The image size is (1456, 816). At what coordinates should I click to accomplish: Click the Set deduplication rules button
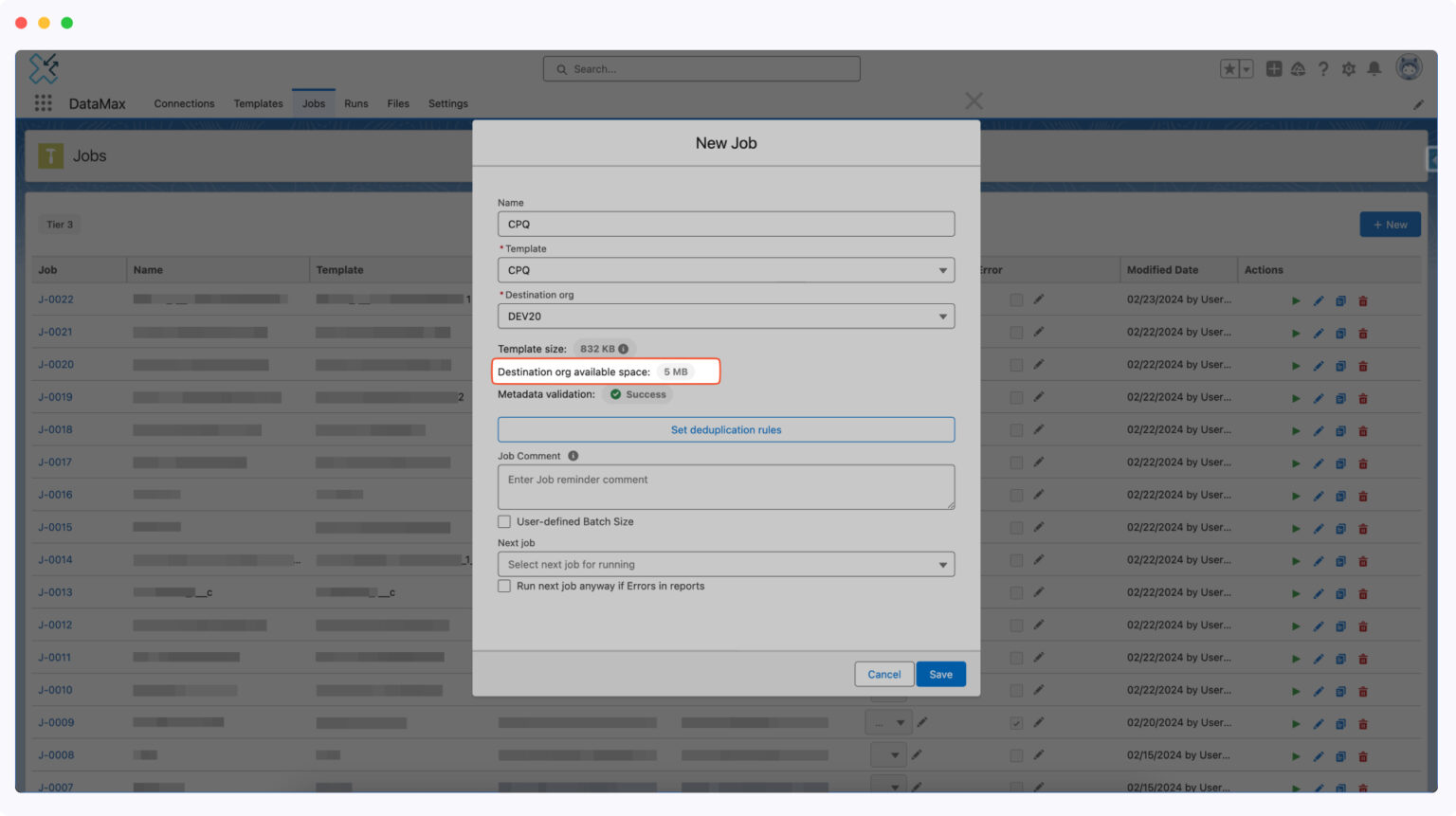pyautogui.click(x=726, y=429)
